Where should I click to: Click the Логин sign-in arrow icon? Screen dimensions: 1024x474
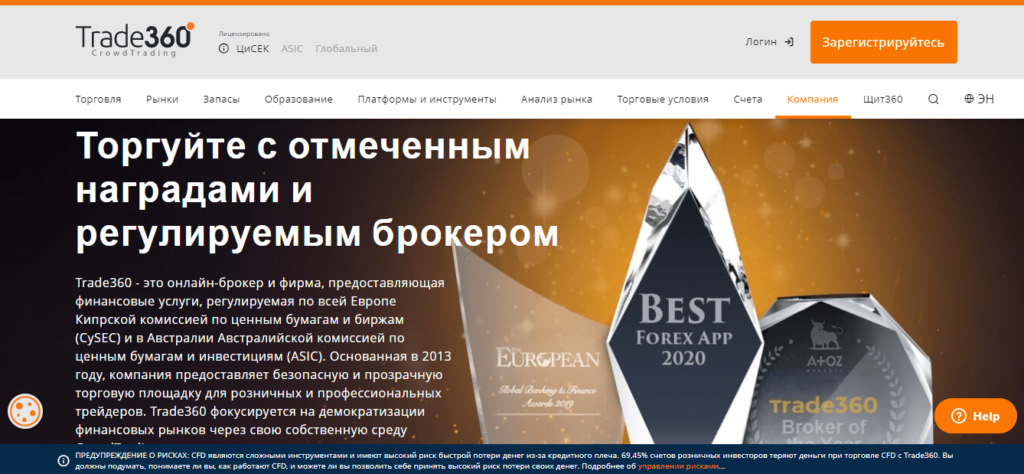pyautogui.click(x=789, y=42)
